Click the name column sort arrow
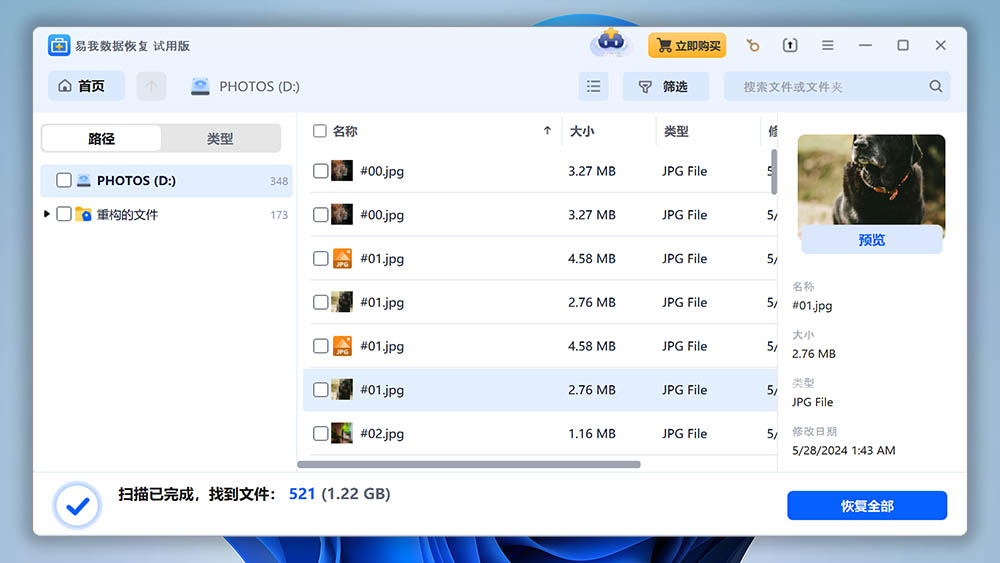The image size is (1000, 563). [547, 131]
